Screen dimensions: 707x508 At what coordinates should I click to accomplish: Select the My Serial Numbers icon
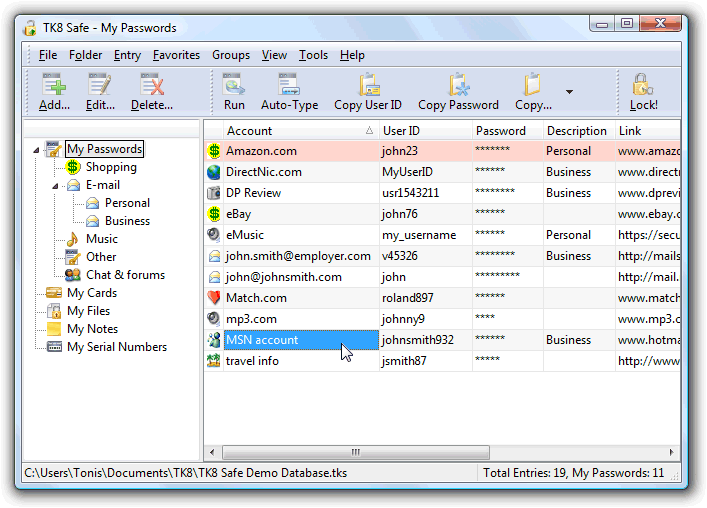coord(54,347)
